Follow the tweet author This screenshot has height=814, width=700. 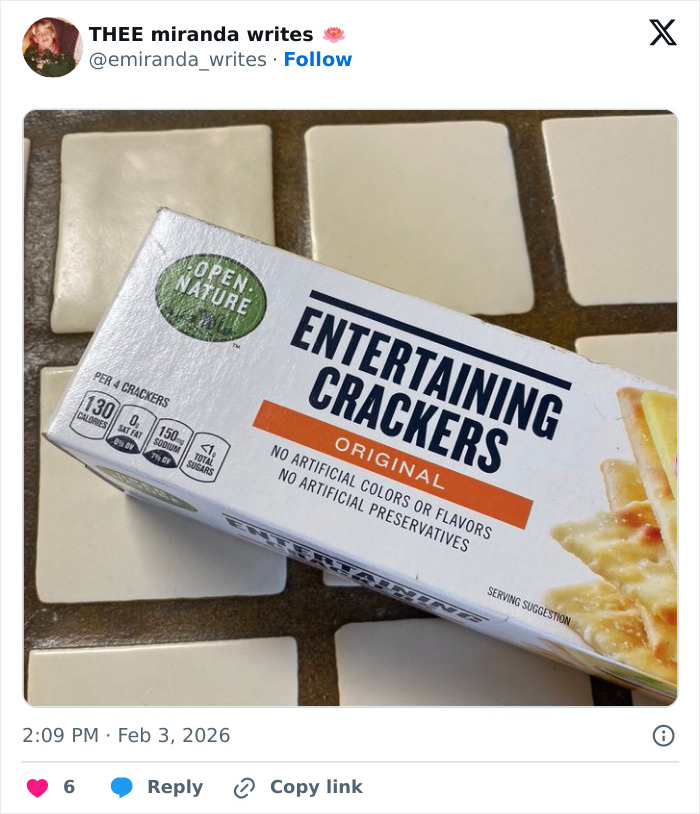(318, 60)
